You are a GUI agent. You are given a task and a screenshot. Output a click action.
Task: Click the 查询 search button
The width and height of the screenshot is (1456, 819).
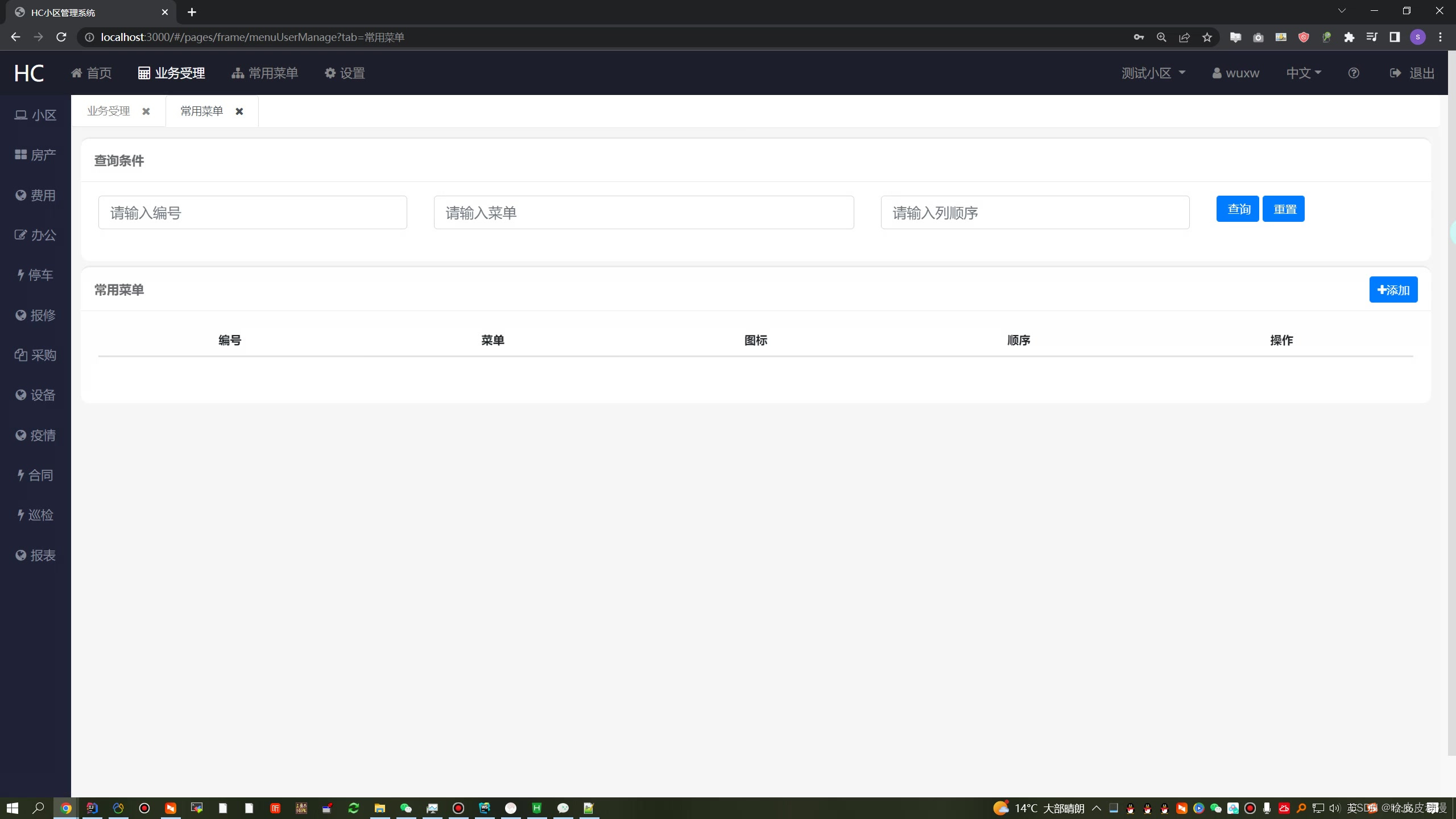tap(1238, 208)
